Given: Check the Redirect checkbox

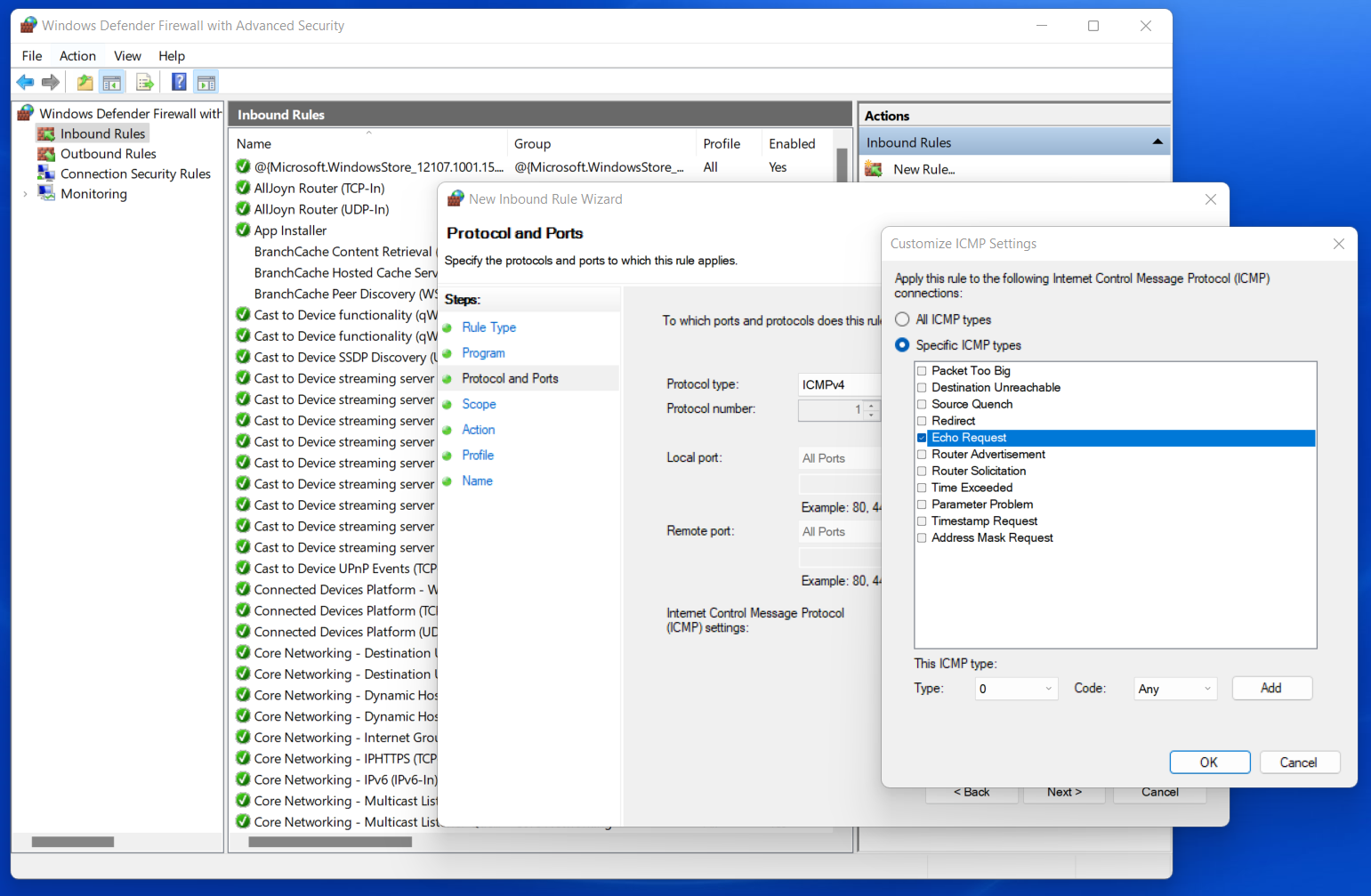Looking at the screenshot, I should click(922, 421).
